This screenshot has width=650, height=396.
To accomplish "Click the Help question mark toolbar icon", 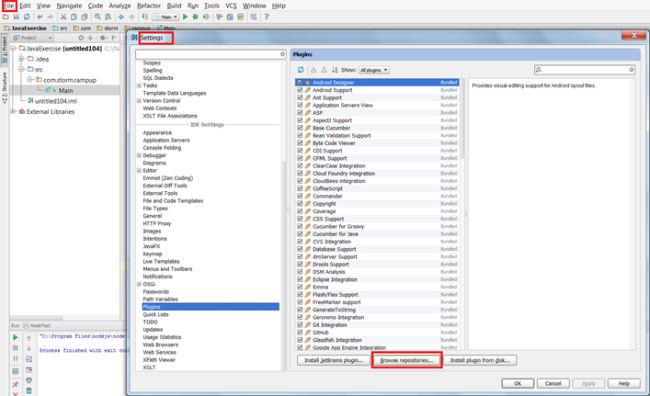I will click(267, 17).
